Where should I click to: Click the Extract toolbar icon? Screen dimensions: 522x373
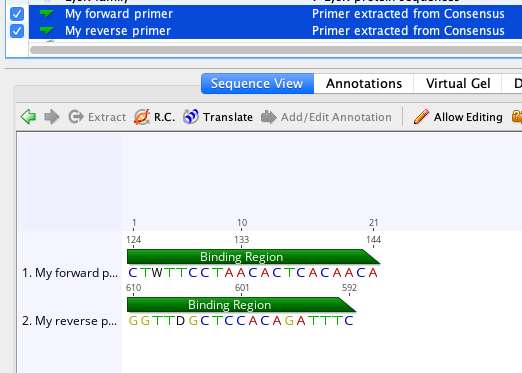76,117
